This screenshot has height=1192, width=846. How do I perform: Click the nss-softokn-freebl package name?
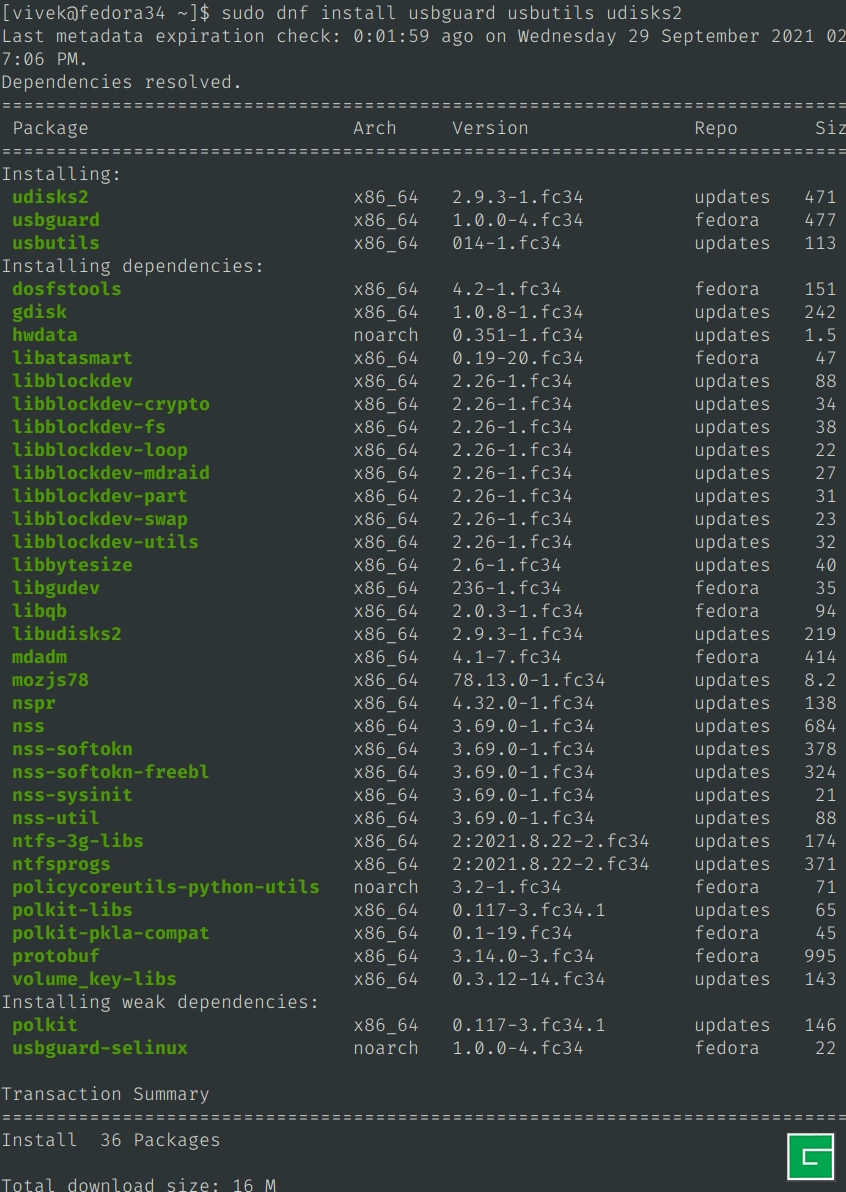(x=111, y=772)
